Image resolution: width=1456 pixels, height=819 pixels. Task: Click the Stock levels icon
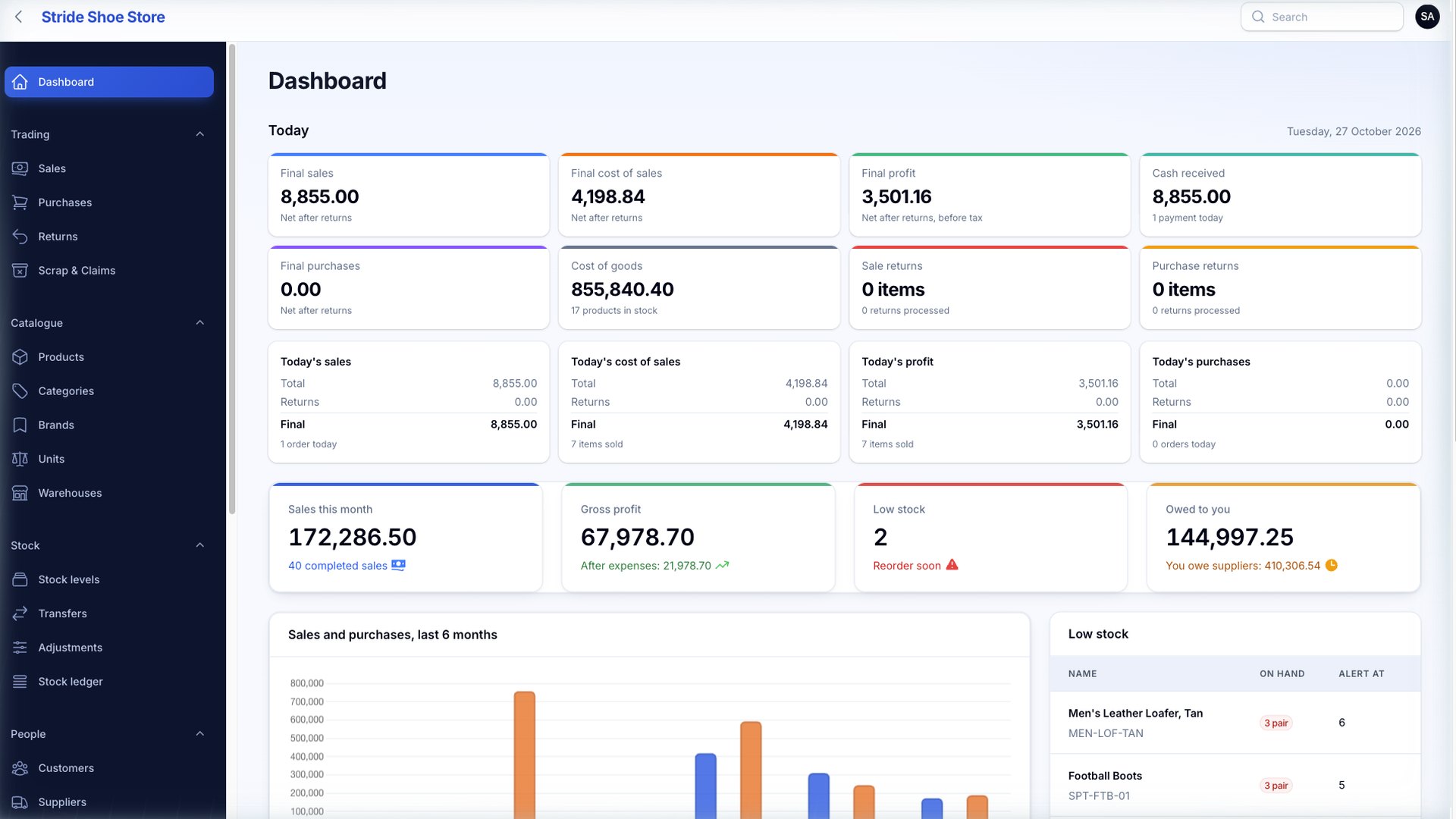pyautogui.click(x=20, y=579)
